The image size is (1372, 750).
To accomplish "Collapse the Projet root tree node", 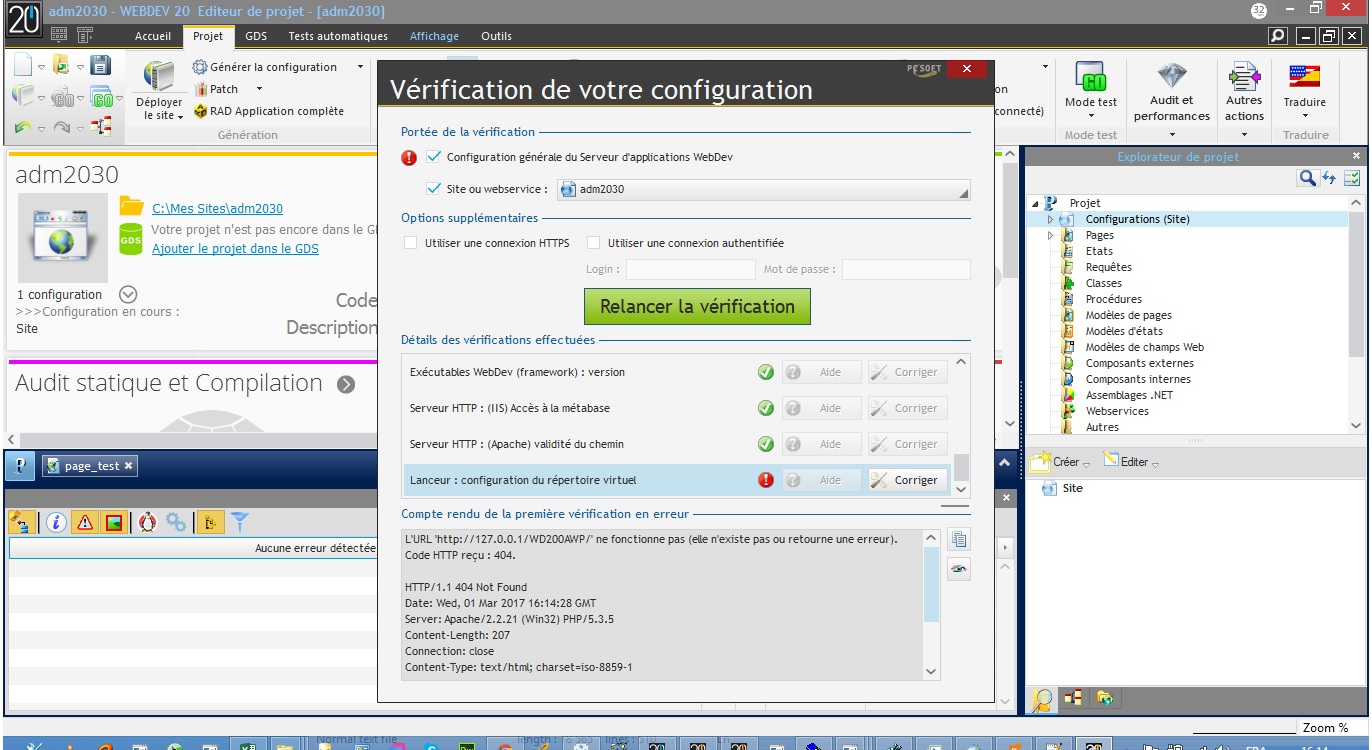I will tap(1034, 203).
